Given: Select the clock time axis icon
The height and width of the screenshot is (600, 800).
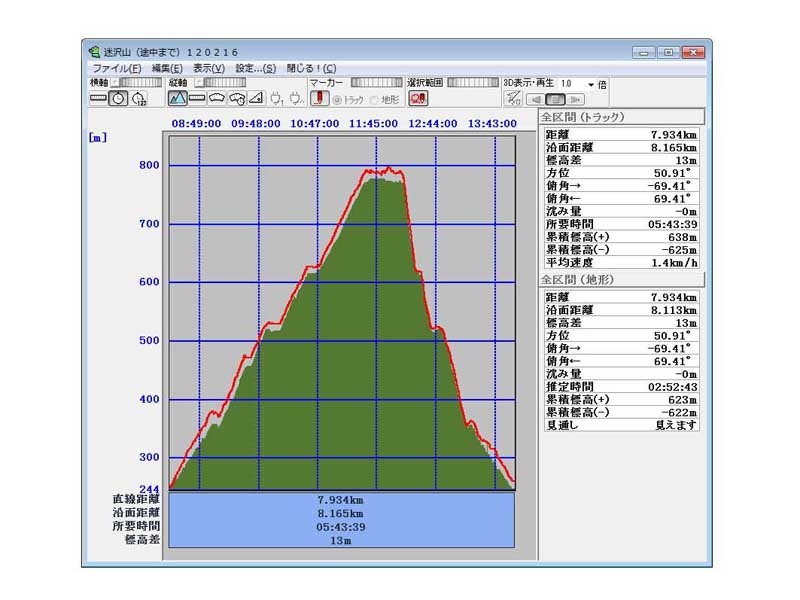Looking at the screenshot, I should [x=118, y=98].
